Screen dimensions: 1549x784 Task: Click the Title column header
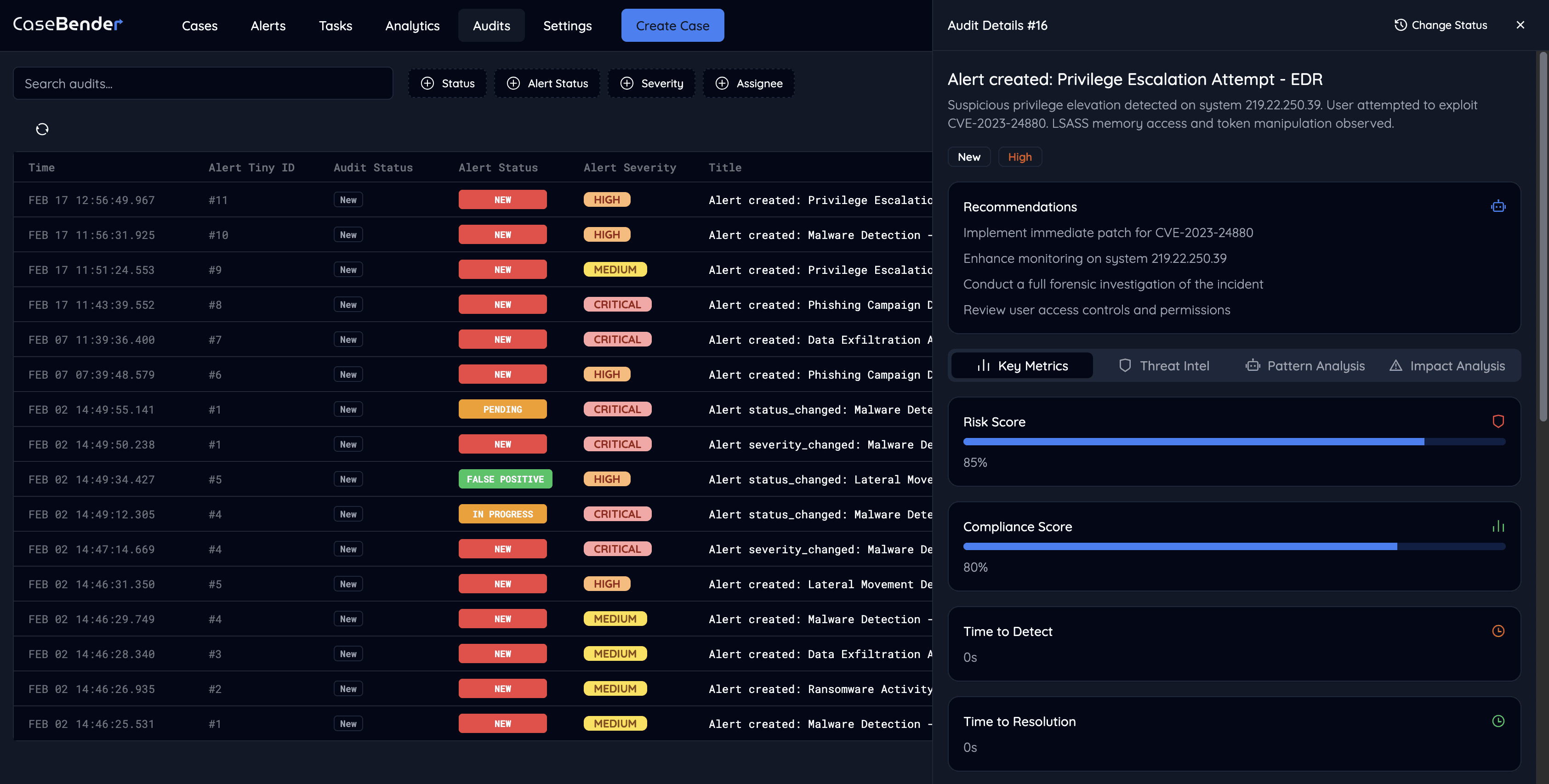[x=724, y=168]
